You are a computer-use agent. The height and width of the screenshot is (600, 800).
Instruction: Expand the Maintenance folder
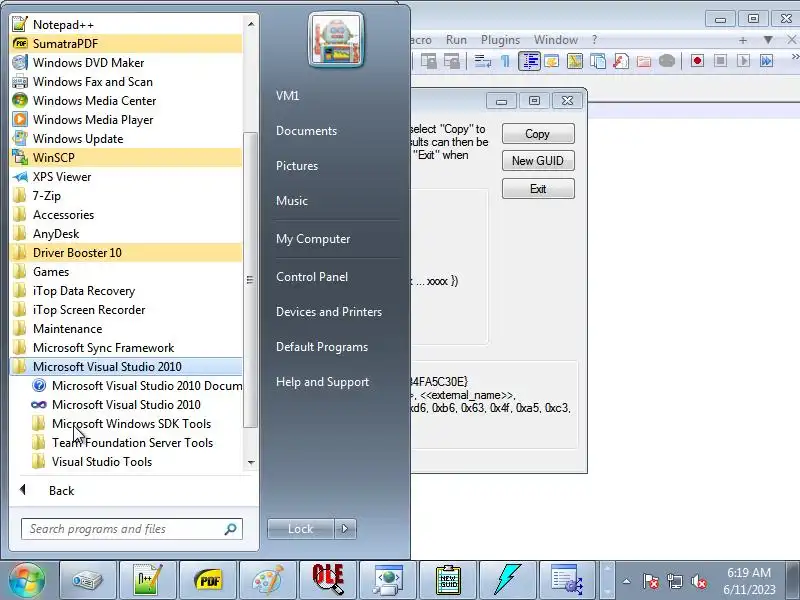(126, 329)
